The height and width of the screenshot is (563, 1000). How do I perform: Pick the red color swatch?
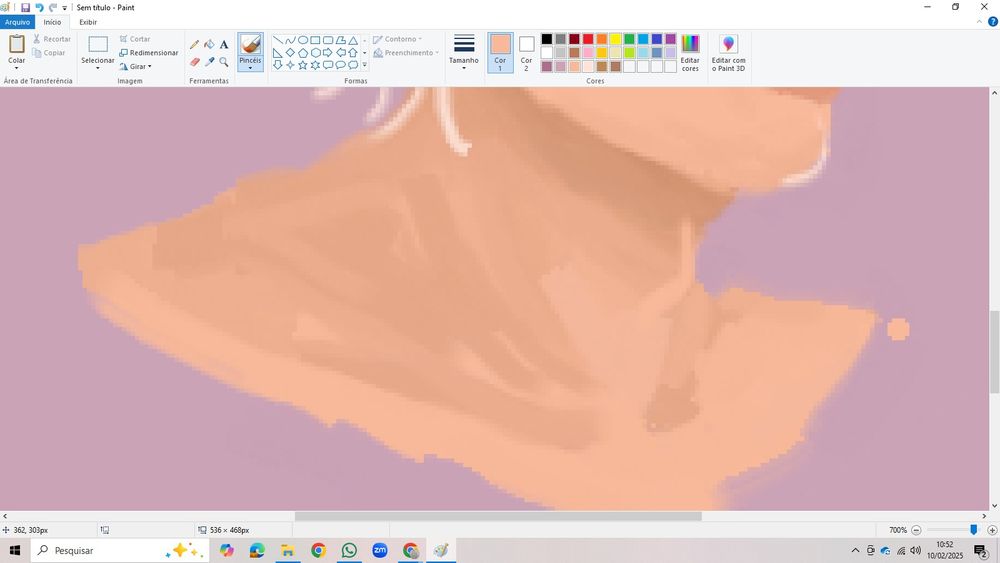click(x=588, y=39)
